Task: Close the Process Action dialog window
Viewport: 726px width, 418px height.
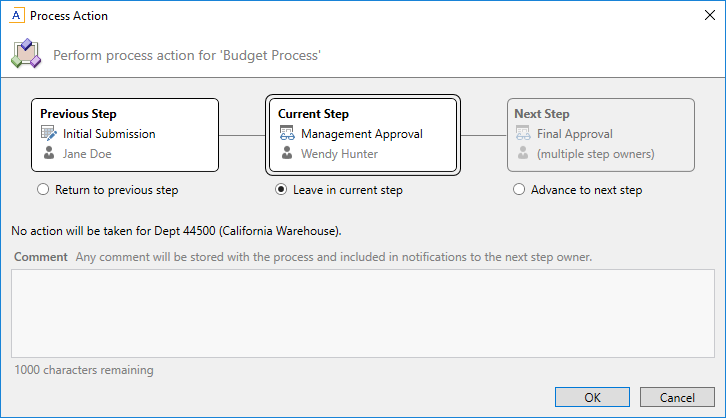Action: coord(703,16)
